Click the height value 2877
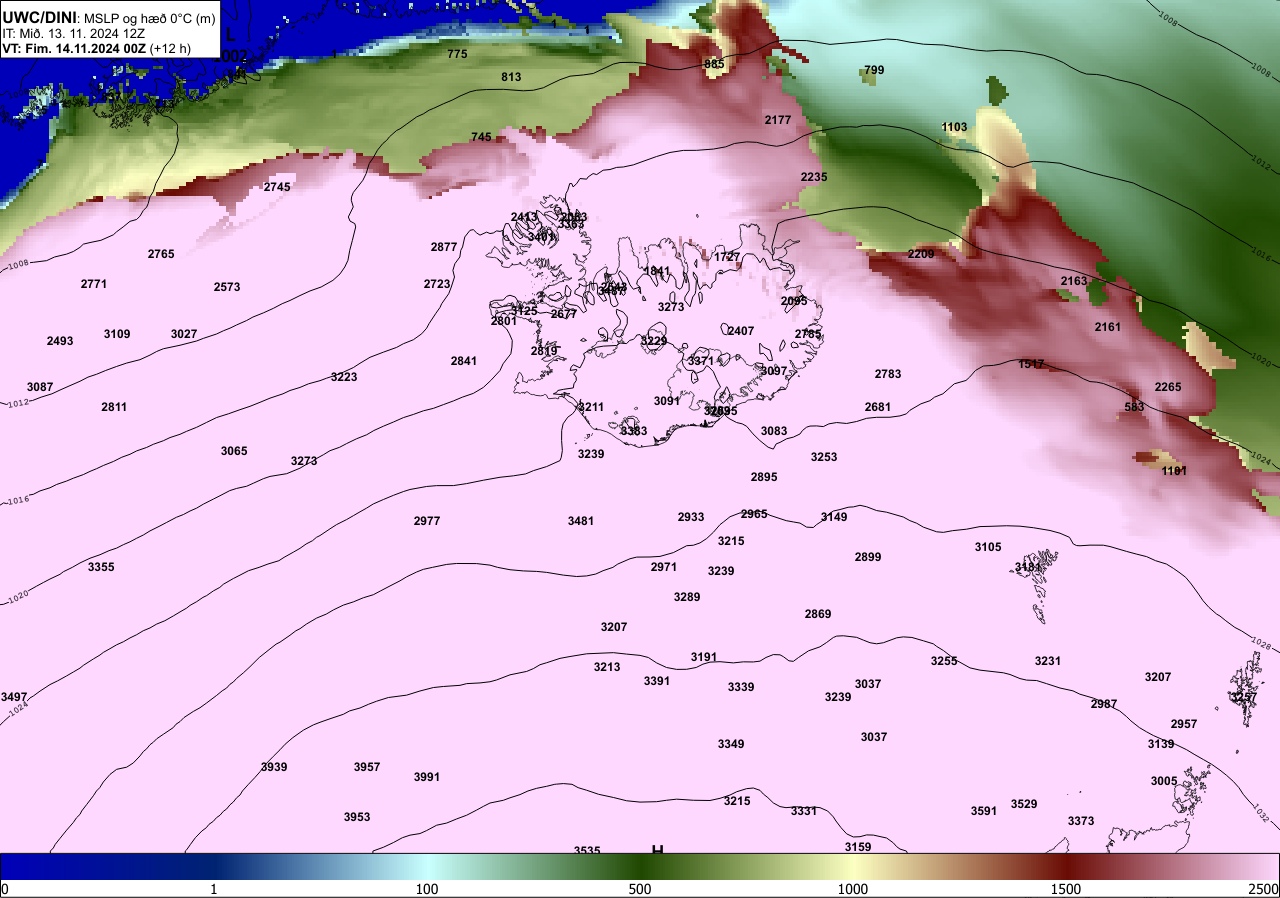 (444, 247)
